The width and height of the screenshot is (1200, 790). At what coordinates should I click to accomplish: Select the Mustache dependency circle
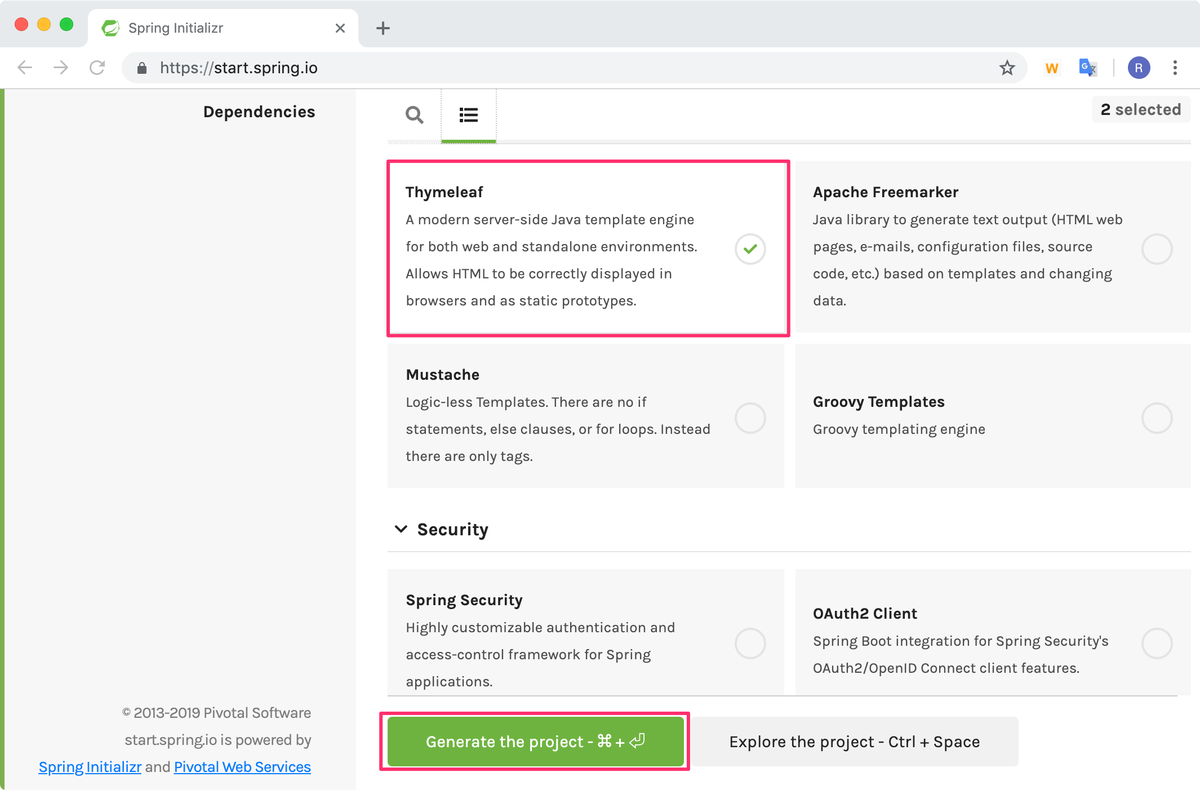[x=750, y=416]
